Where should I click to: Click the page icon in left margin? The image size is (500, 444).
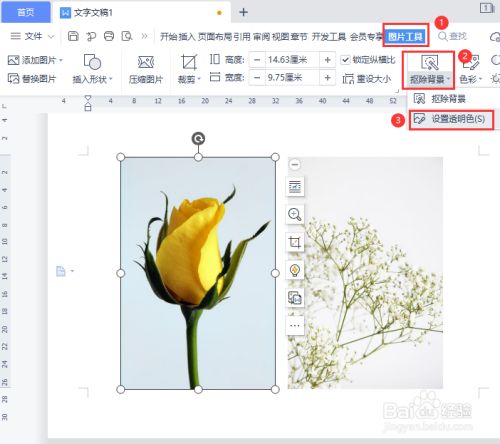[x=61, y=271]
